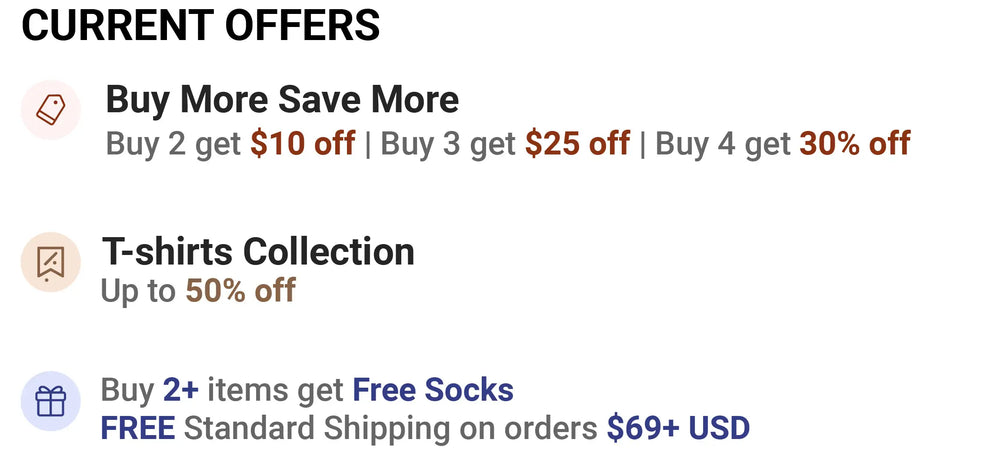Viewport: 1000px width, 476px height.
Task: Click "Standard Shipping on orders" text
Action: [391, 429]
